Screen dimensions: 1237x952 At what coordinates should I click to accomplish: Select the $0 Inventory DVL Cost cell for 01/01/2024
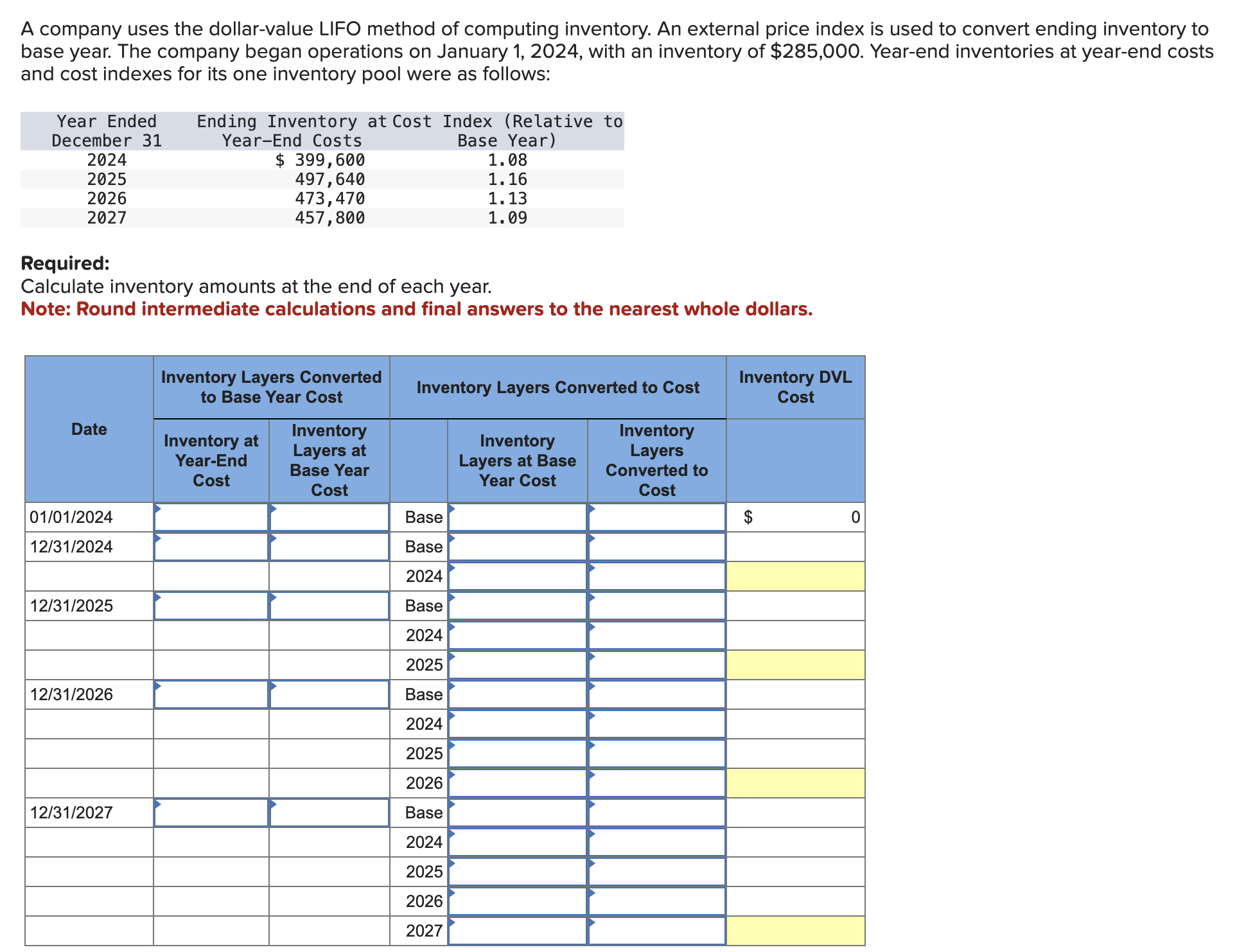pyautogui.click(x=795, y=517)
